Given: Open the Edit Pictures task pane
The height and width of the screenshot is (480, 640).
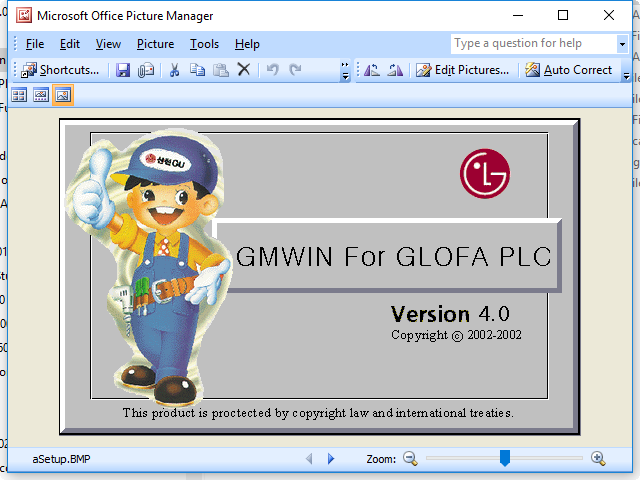Looking at the screenshot, I should (462, 70).
